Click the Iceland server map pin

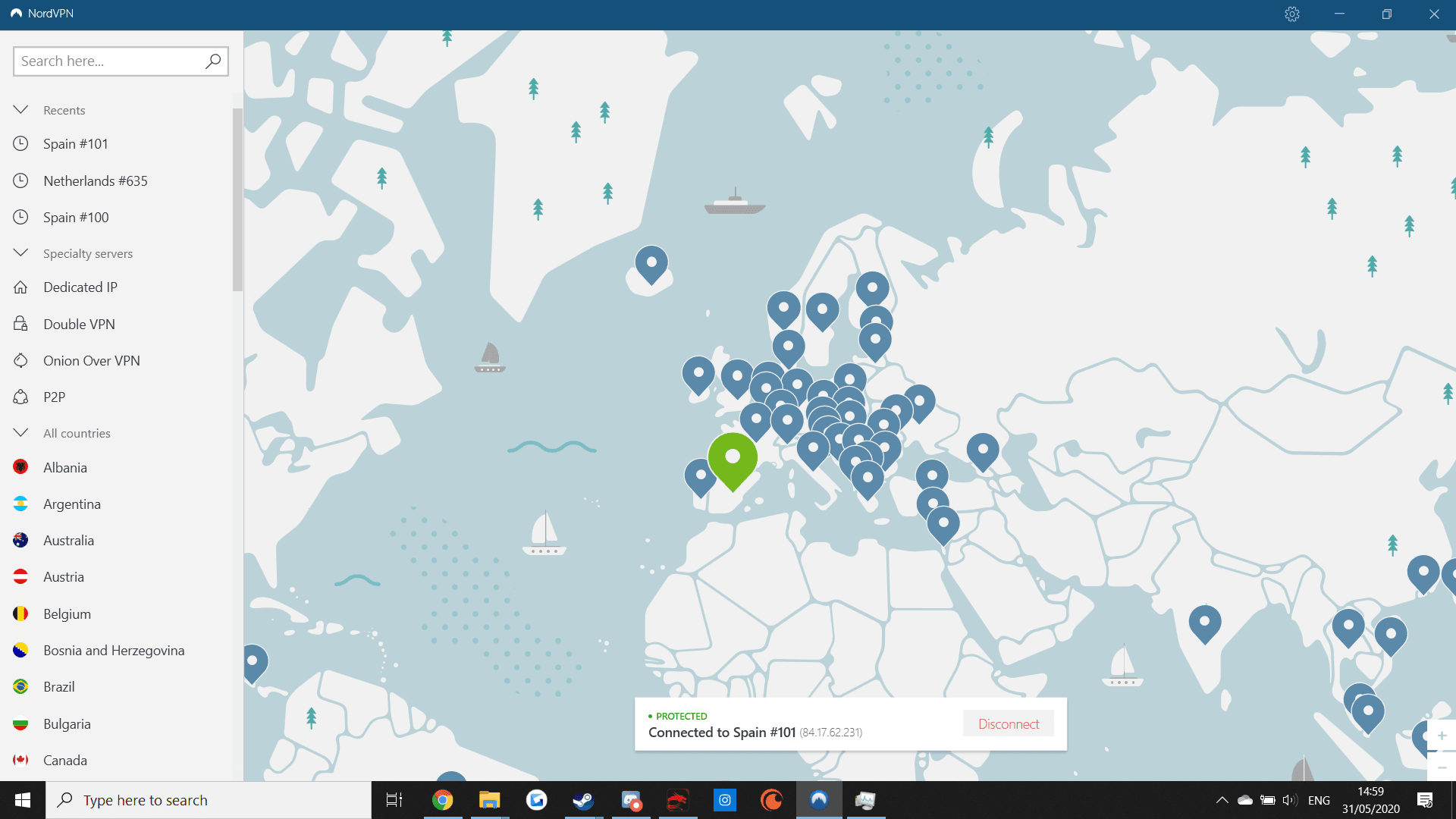tap(651, 262)
